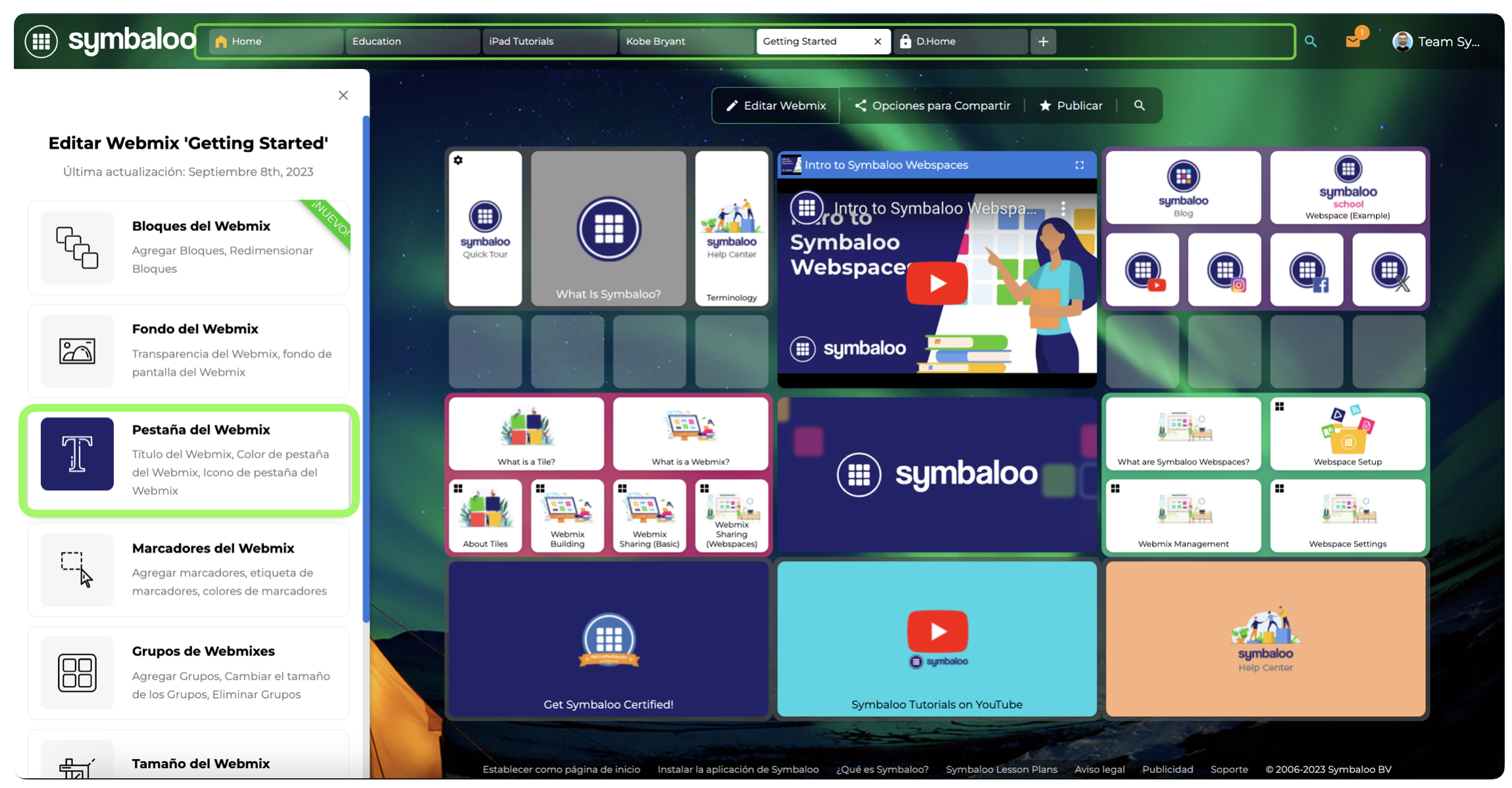Open the Symbaloo YouTube social tile
The image size is (1512, 788).
(x=1143, y=270)
